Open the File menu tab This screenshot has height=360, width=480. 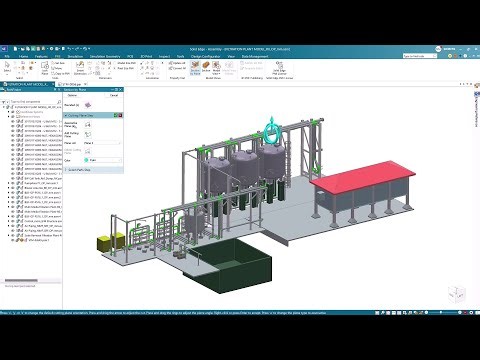[7, 56]
